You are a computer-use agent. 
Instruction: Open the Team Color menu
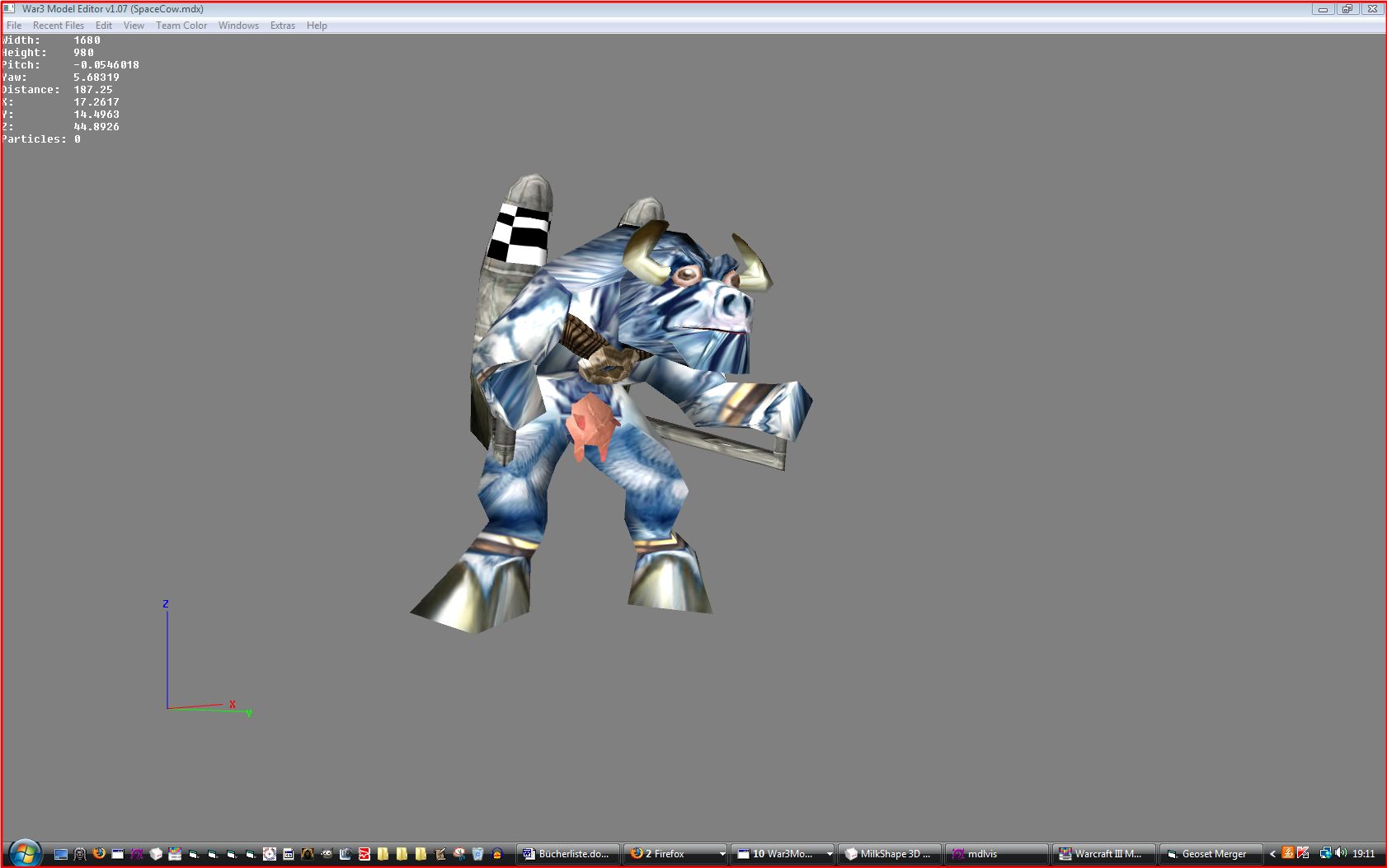[181, 26]
